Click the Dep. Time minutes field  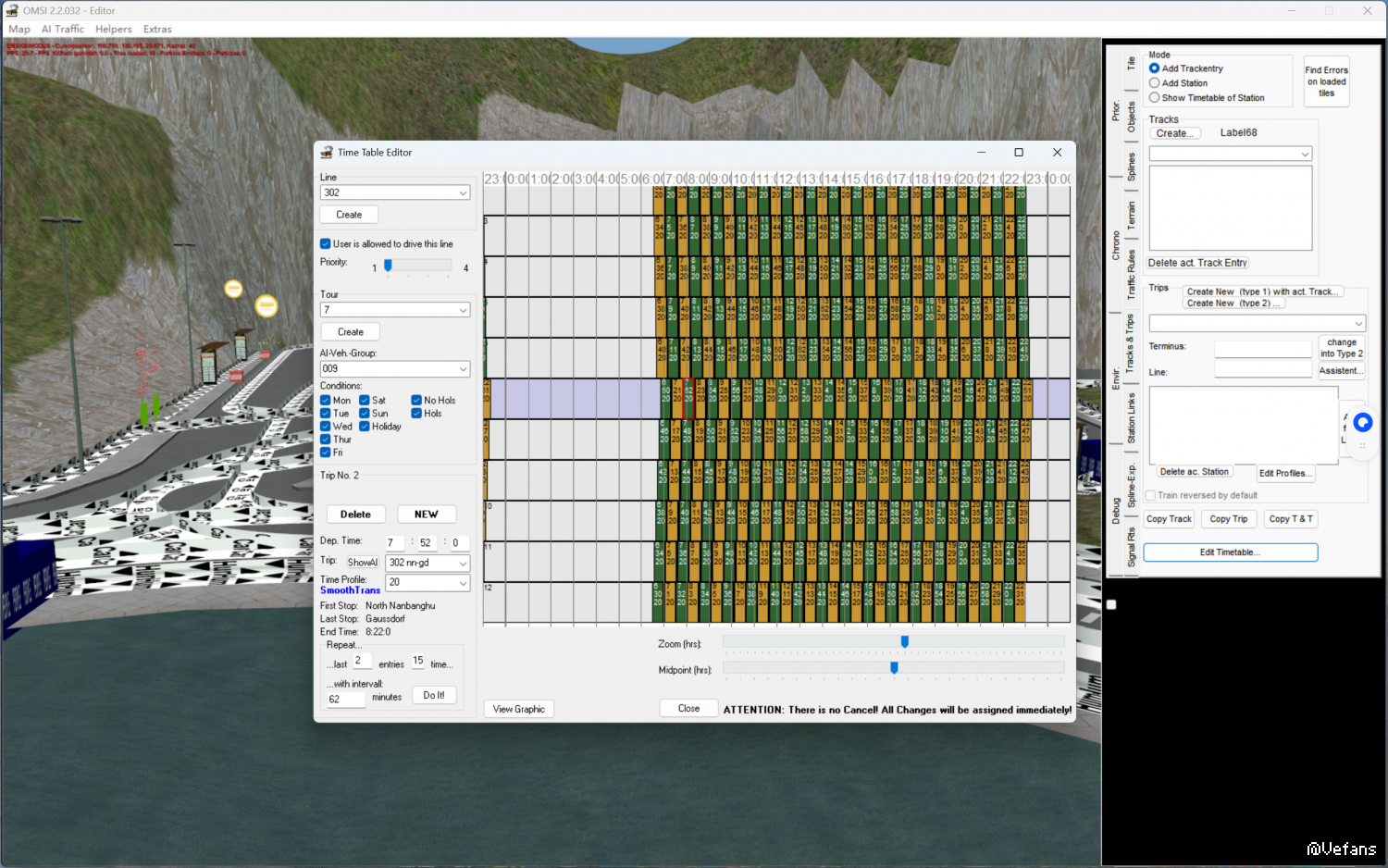426,543
